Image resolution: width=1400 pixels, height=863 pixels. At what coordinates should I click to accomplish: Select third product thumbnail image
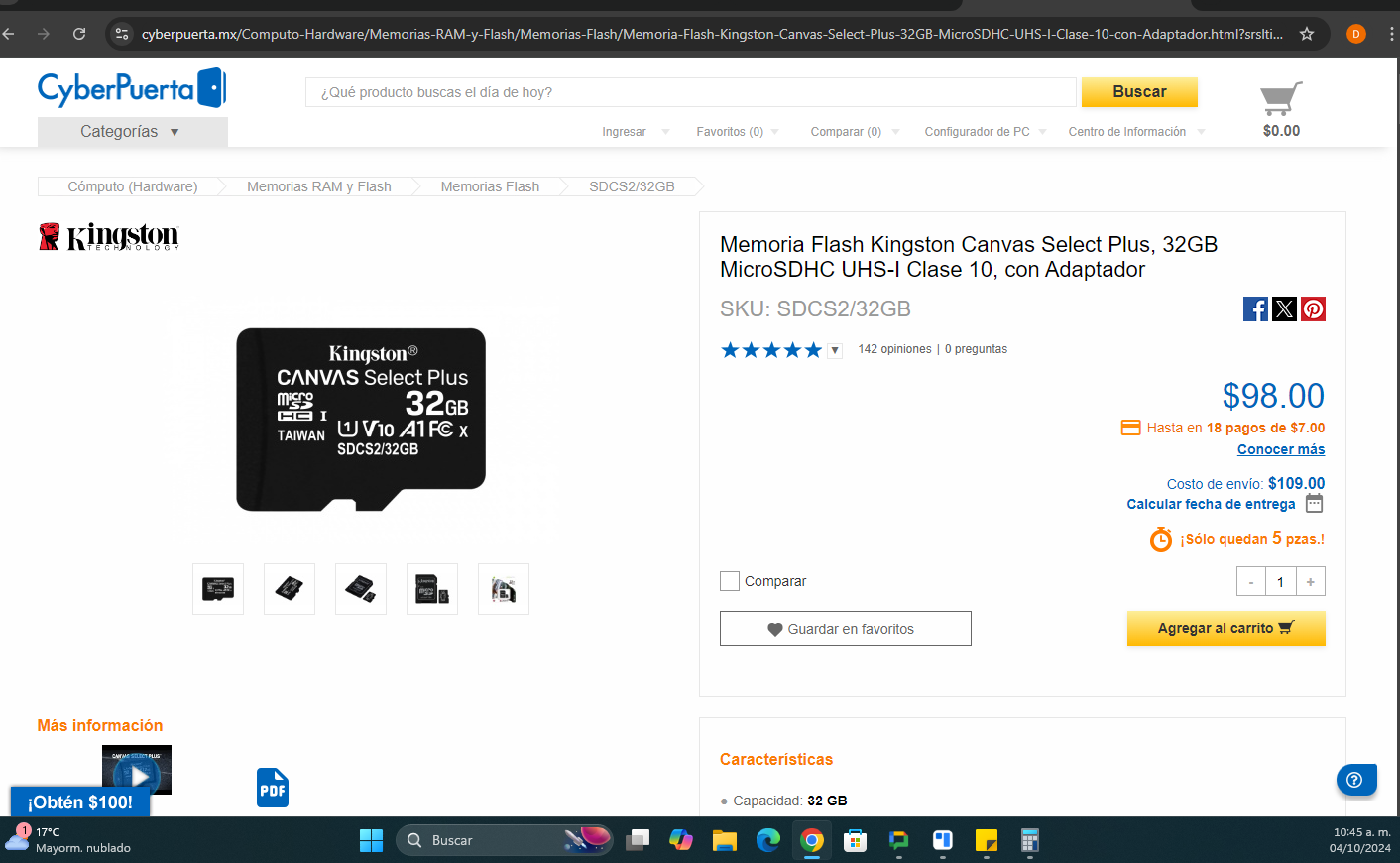click(x=361, y=589)
